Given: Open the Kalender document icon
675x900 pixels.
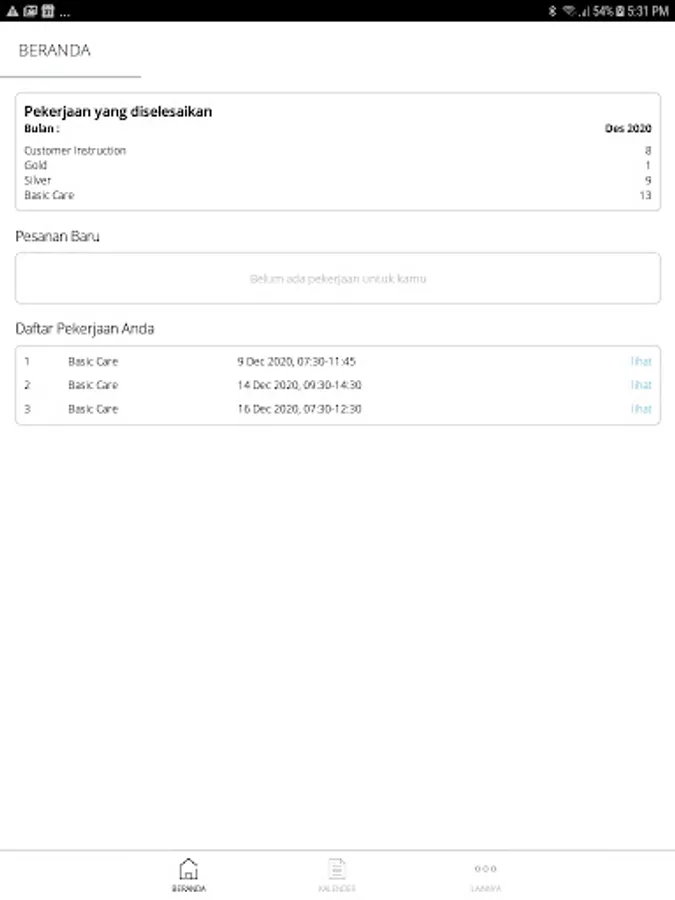Looking at the screenshot, I should 337,869.
